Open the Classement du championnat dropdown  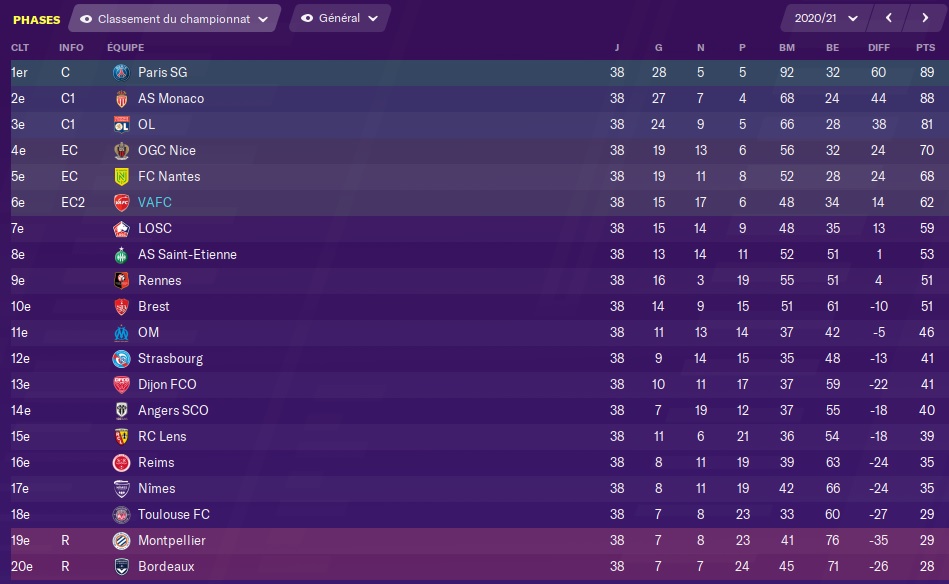175,19
